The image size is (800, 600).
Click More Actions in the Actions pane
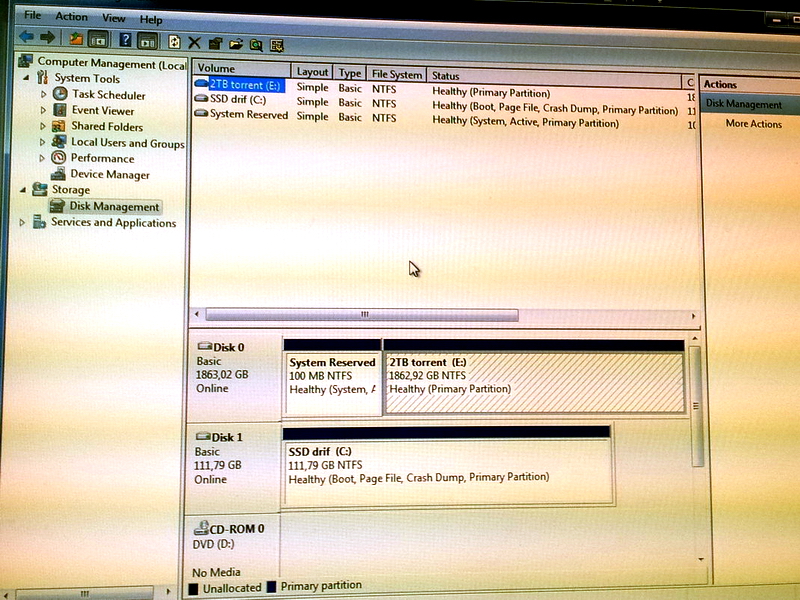coord(753,124)
